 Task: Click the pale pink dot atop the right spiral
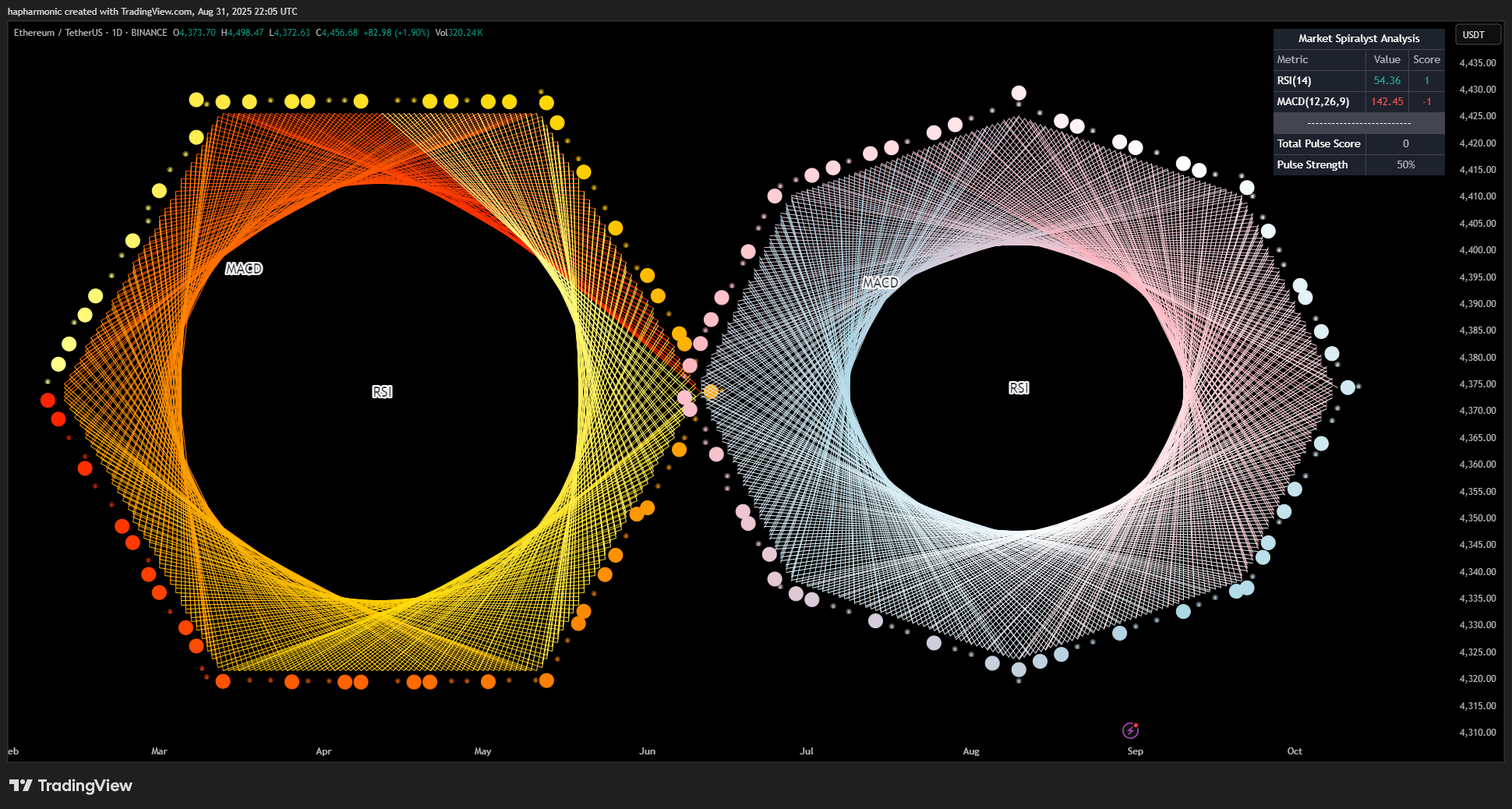click(x=1019, y=93)
